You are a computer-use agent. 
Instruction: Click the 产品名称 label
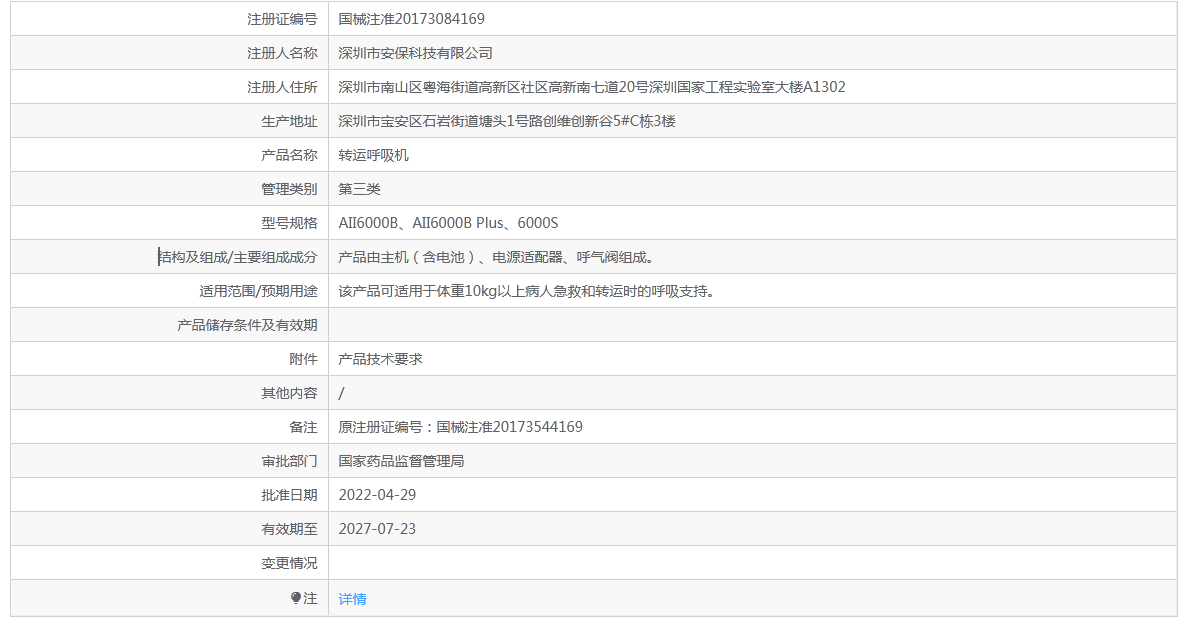289,155
